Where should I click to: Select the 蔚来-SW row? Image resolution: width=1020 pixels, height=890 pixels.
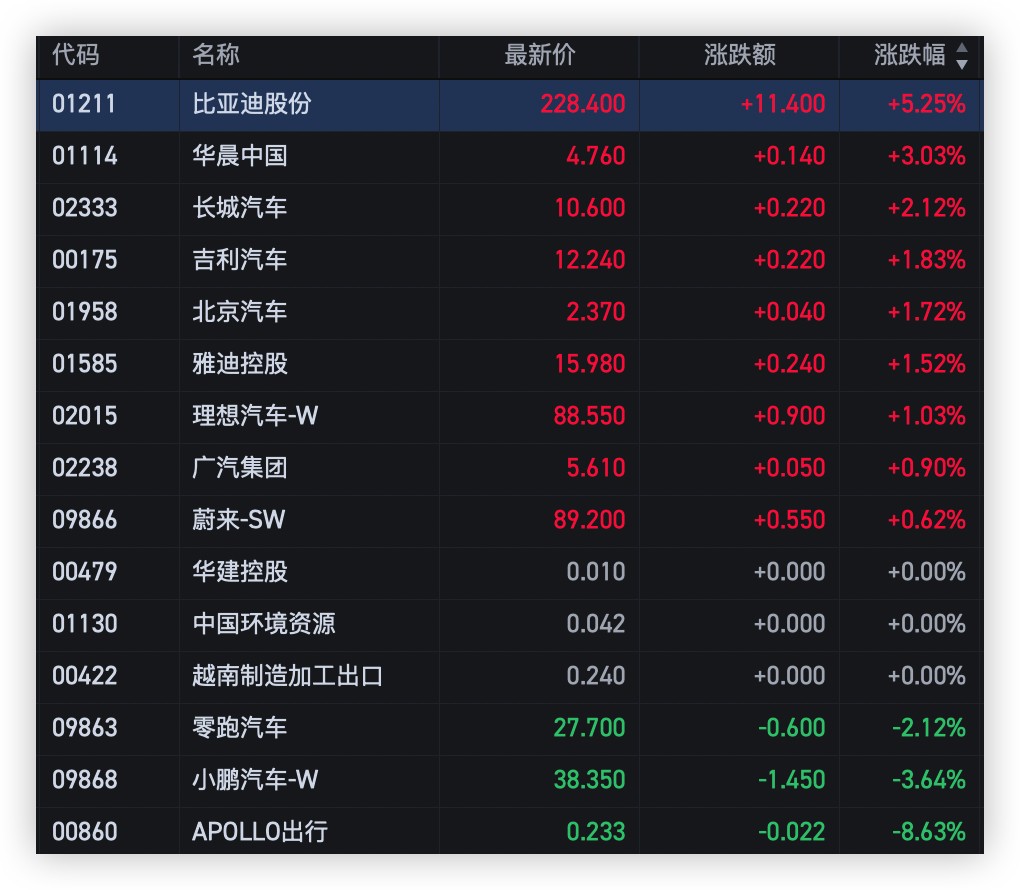point(239,520)
